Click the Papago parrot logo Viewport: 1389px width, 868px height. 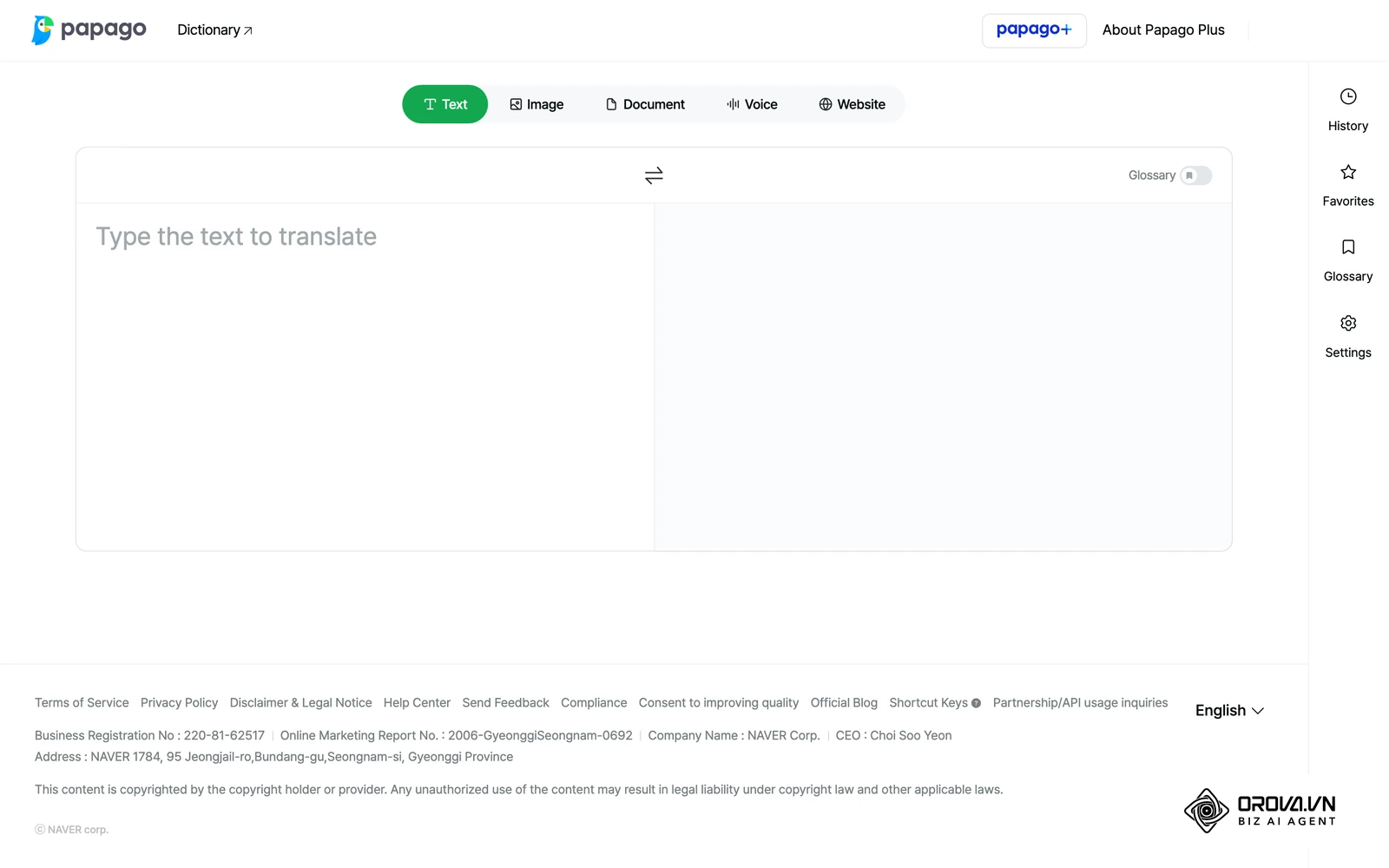coord(42,30)
